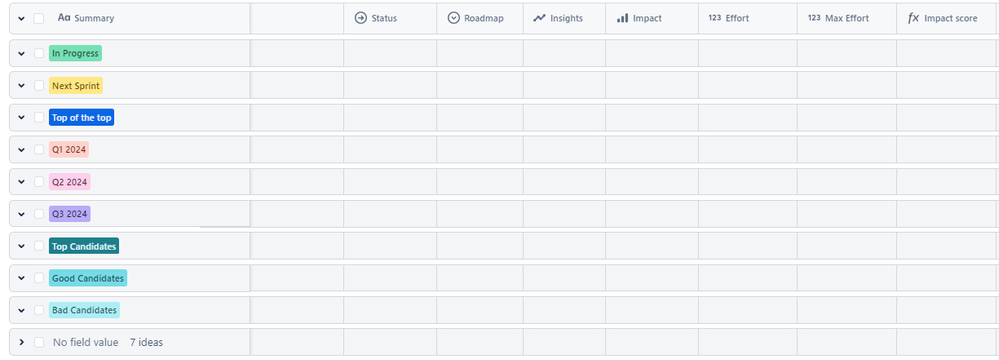Expand the No field value group

tap(22, 342)
